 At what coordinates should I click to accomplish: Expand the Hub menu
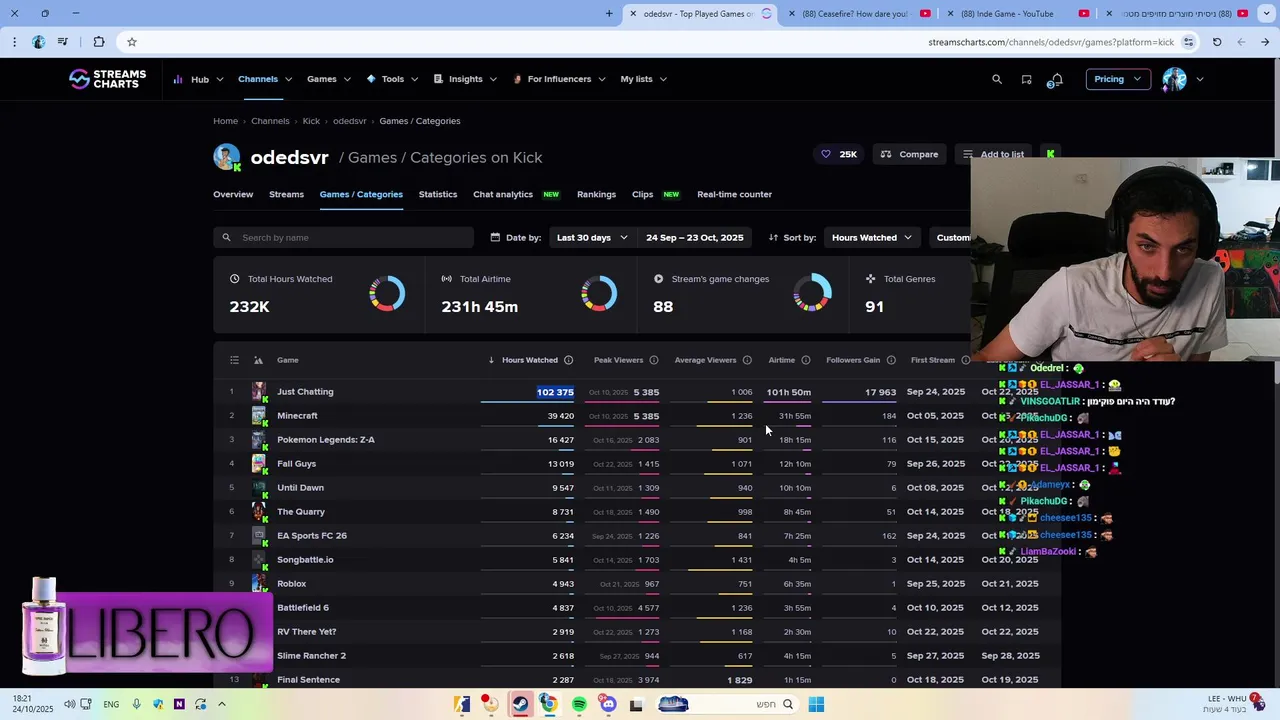[x=198, y=79]
